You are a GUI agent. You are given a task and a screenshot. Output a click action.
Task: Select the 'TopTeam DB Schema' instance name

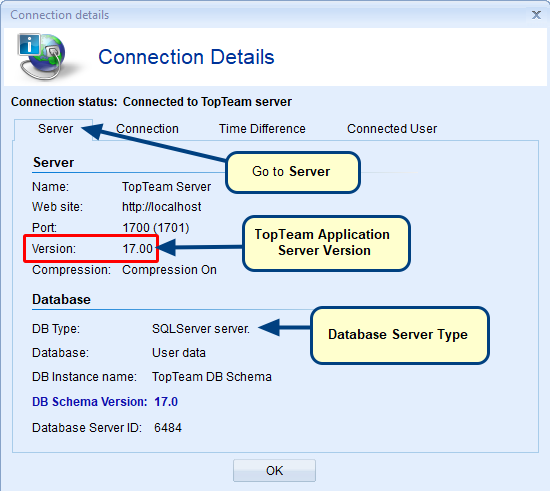212,377
